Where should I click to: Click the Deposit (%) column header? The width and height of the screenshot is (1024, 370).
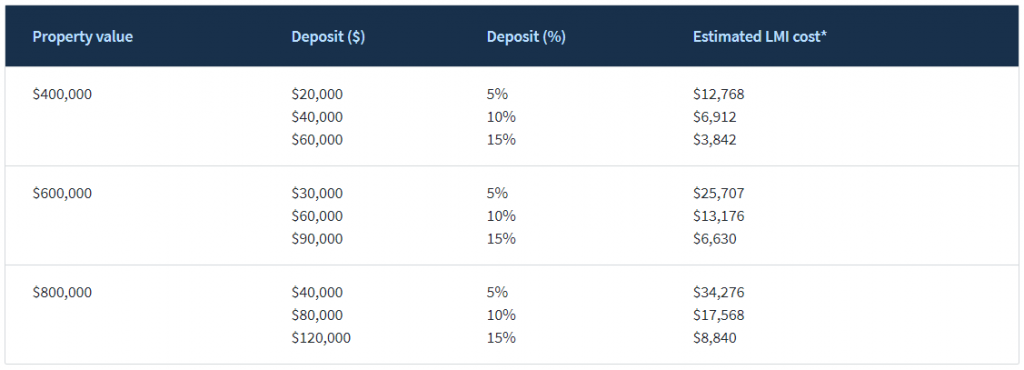[x=526, y=37]
